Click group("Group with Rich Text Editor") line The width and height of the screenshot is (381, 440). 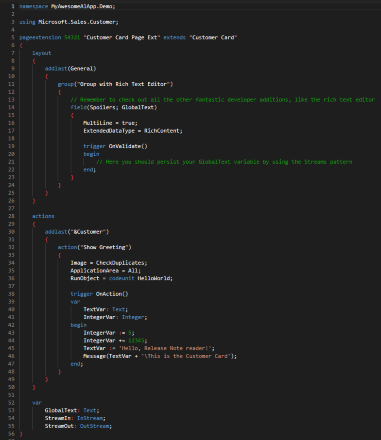click(x=115, y=84)
